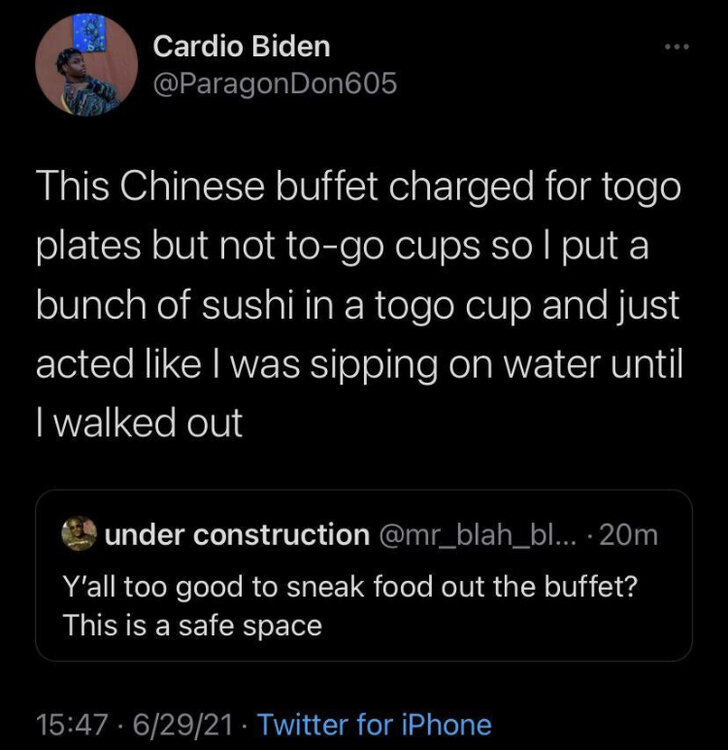This screenshot has width=728, height=750.
Task: Tap the "This Chinese buffet charged" first line
Action: point(358,187)
